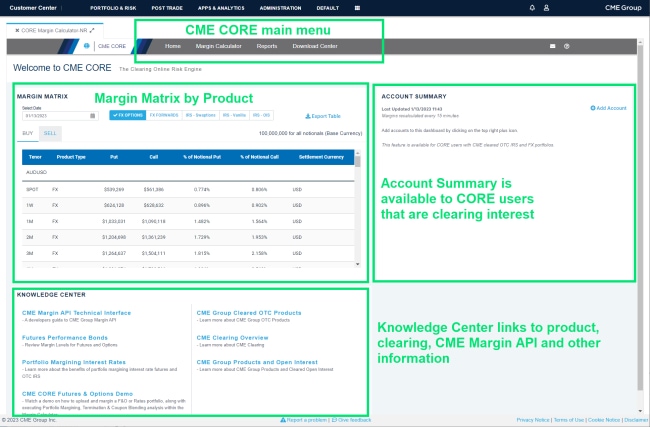Open the CME Margin API Technical Interface link
The height and width of the screenshot is (427, 650).
pyautogui.click(x=76, y=312)
